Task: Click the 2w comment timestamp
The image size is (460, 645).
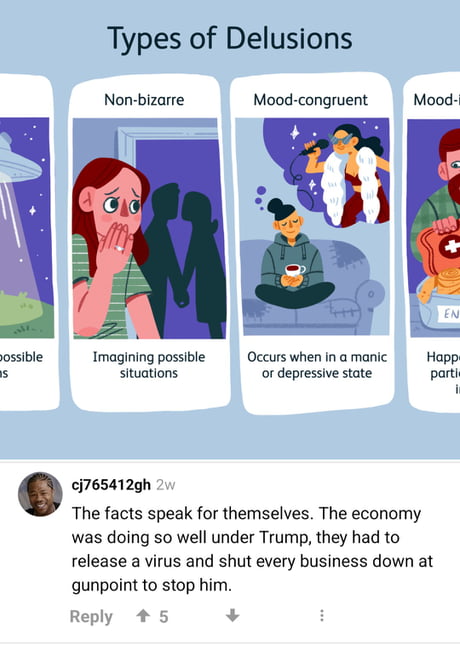Action: [165, 485]
